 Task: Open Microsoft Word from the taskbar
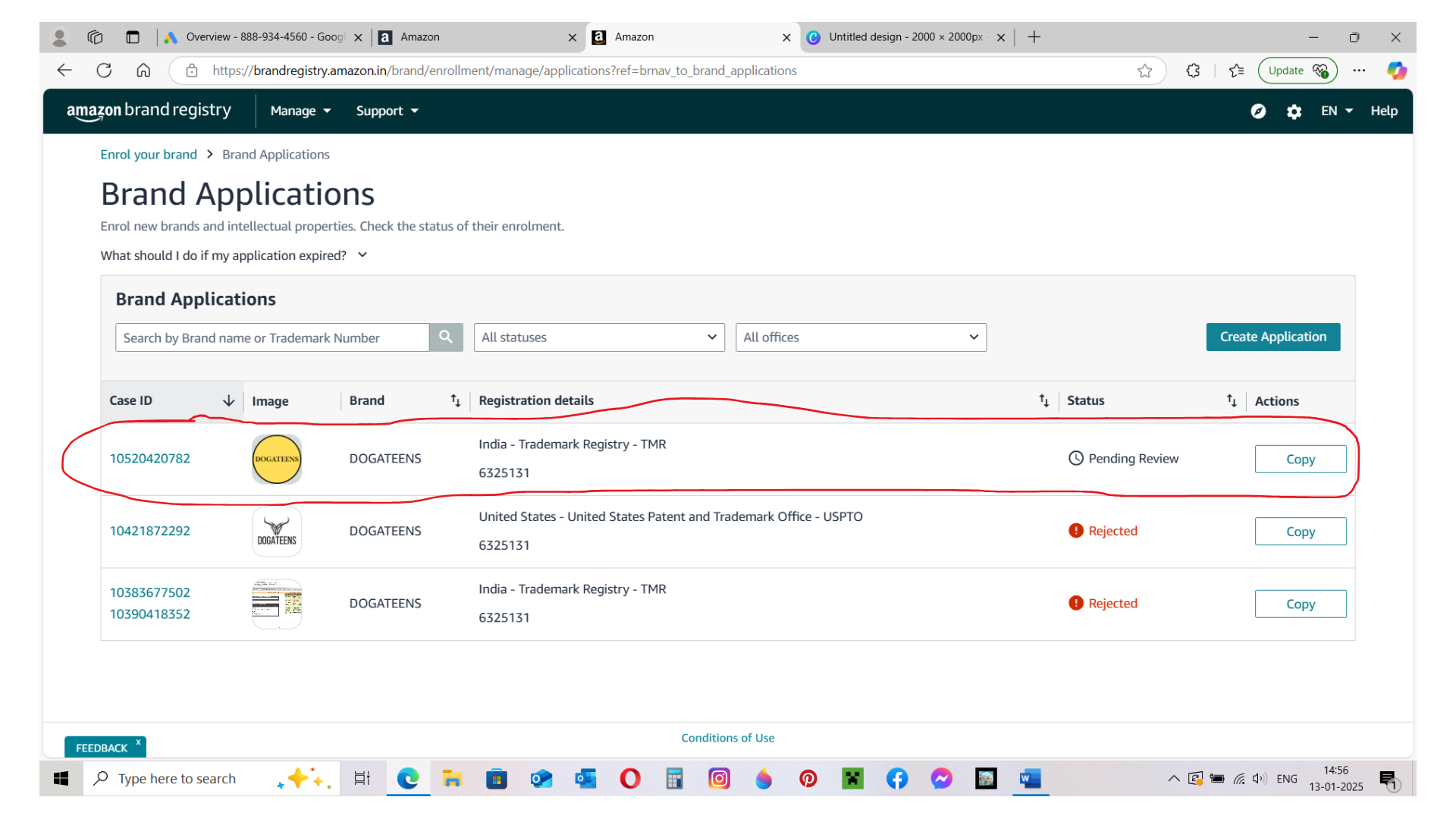pyautogui.click(x=1030, y=779)
